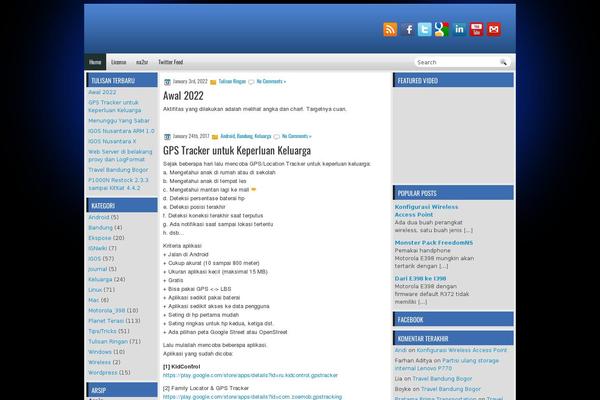Screen dimensions: 600x400
Task: Open Monster Pack FreedomN5 popular post
Action: 434,243
